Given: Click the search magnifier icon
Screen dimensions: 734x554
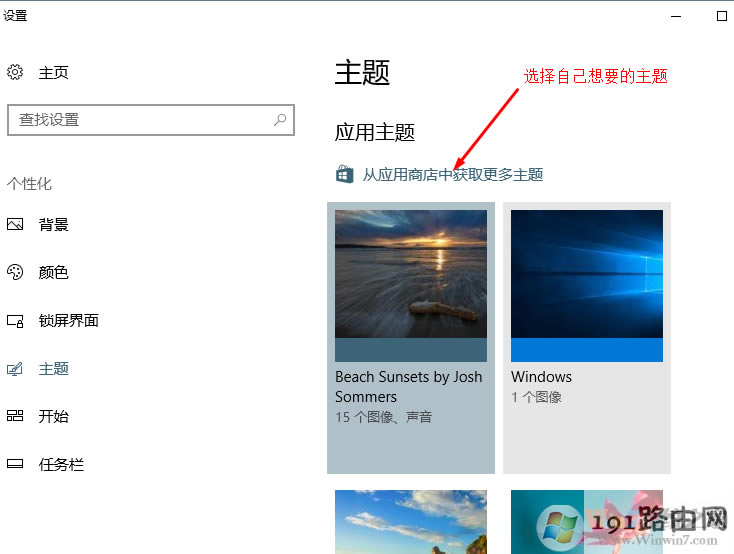Looking at the screenshot, I should click(280, 119).
